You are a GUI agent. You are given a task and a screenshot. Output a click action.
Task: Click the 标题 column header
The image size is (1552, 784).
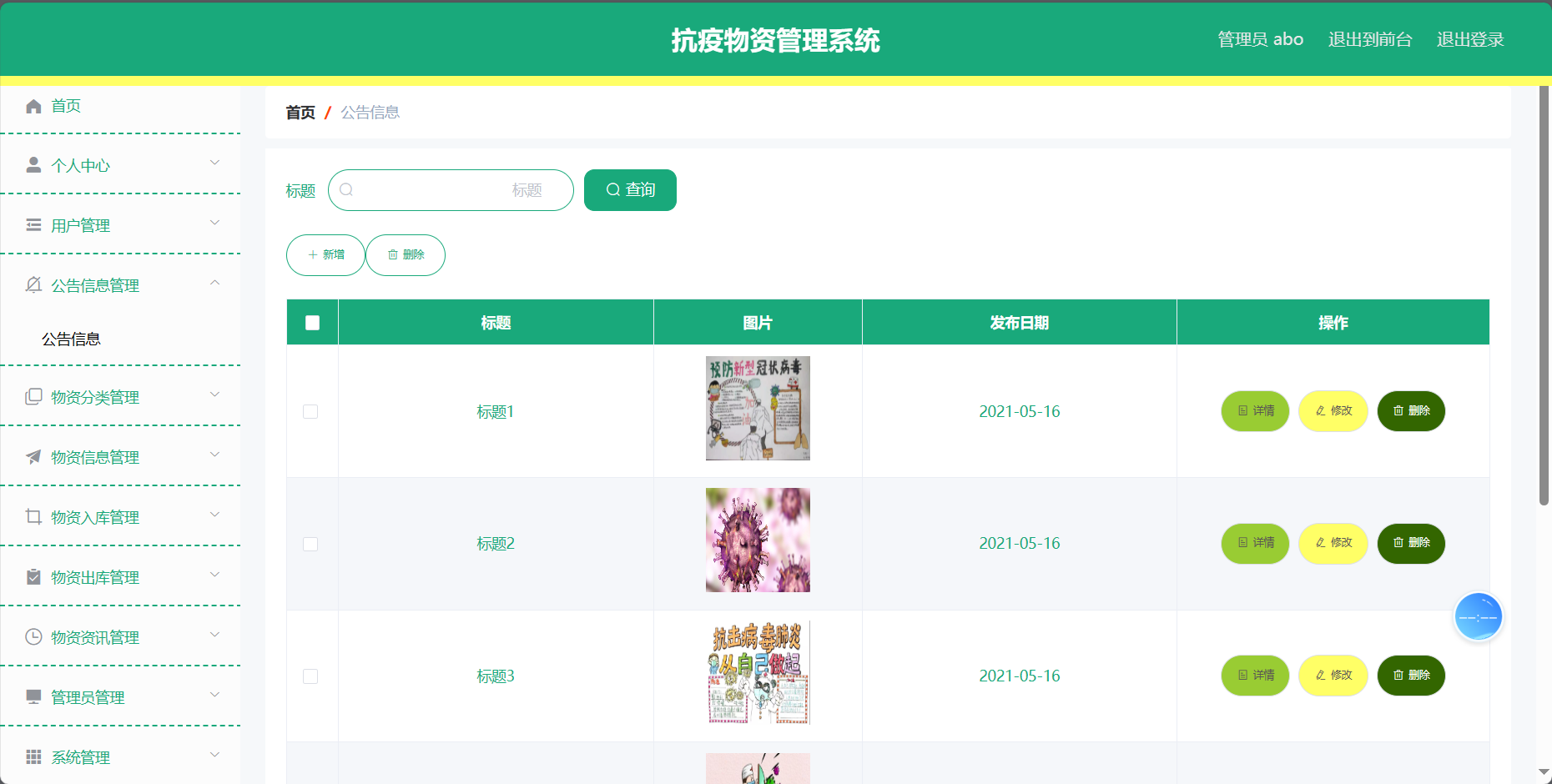click(496, 323)
